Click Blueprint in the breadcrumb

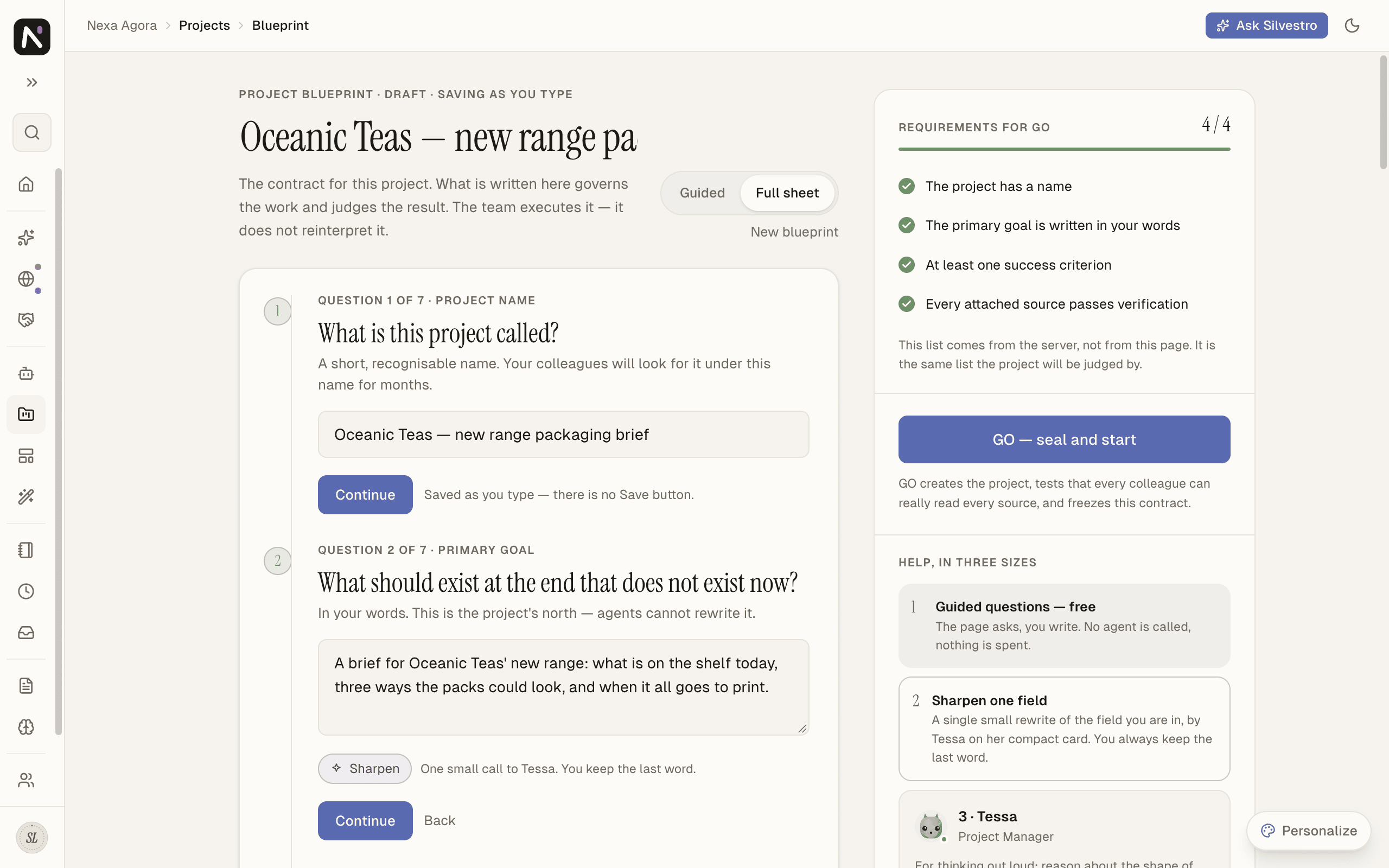[280, 26]
